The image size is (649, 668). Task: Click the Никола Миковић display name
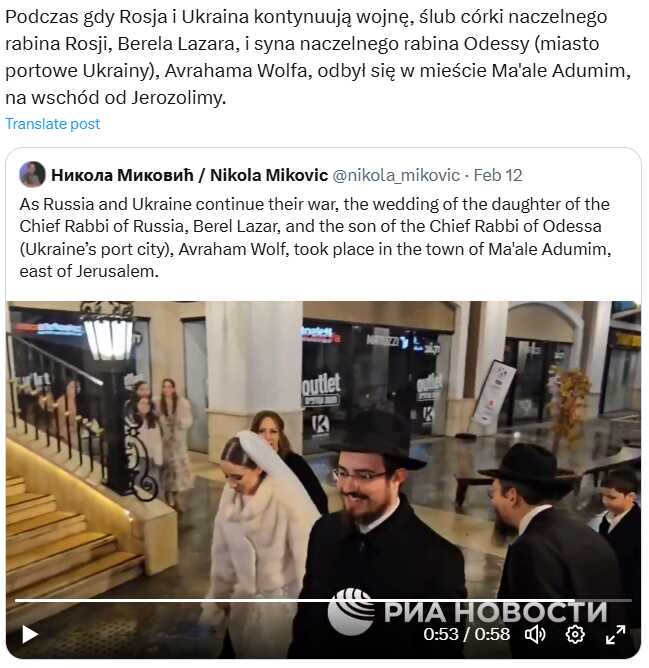tap(122, 175)
